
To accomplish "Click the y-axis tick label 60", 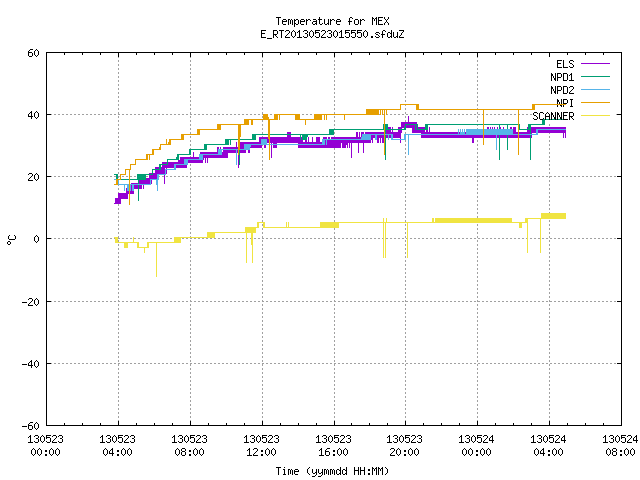I will pyautogui.click(x=33, y=53).
